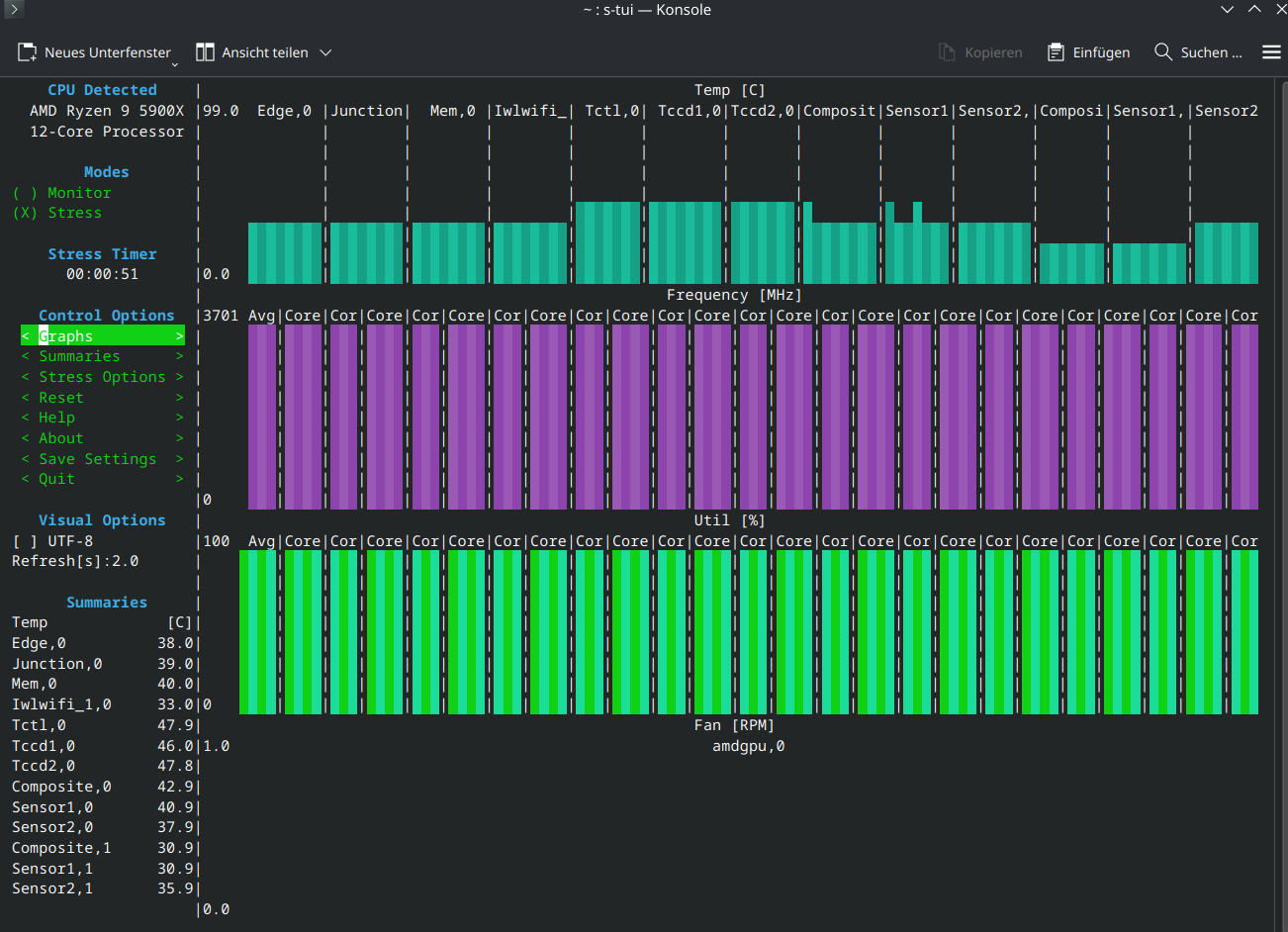Expand the Ansicht teilen chevron
The image size is (1288, 932).
tap(325, 52)
